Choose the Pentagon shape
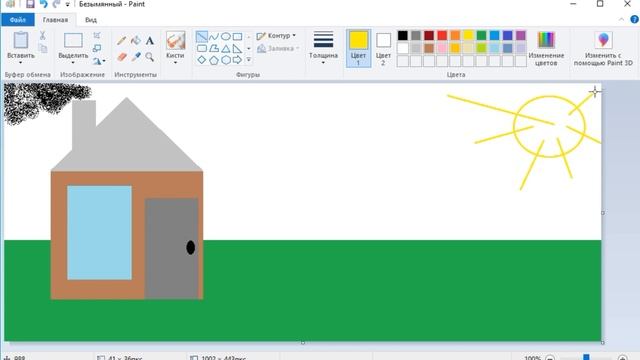Image resolution: width=640 pixels, height=360 pixels. pos(213,60)
